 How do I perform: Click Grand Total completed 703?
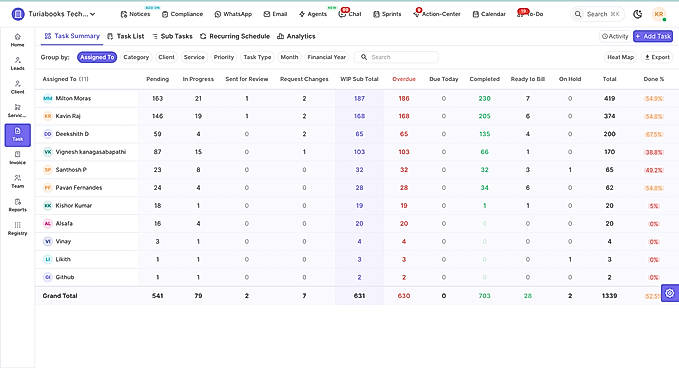(484, 296)
